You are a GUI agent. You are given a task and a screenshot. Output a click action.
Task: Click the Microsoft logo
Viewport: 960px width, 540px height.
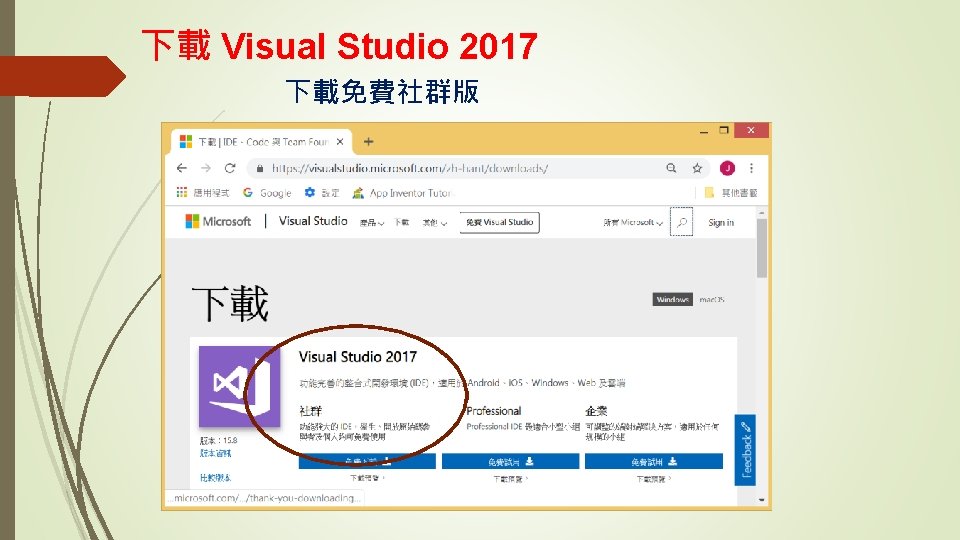[x=218, y=221]
